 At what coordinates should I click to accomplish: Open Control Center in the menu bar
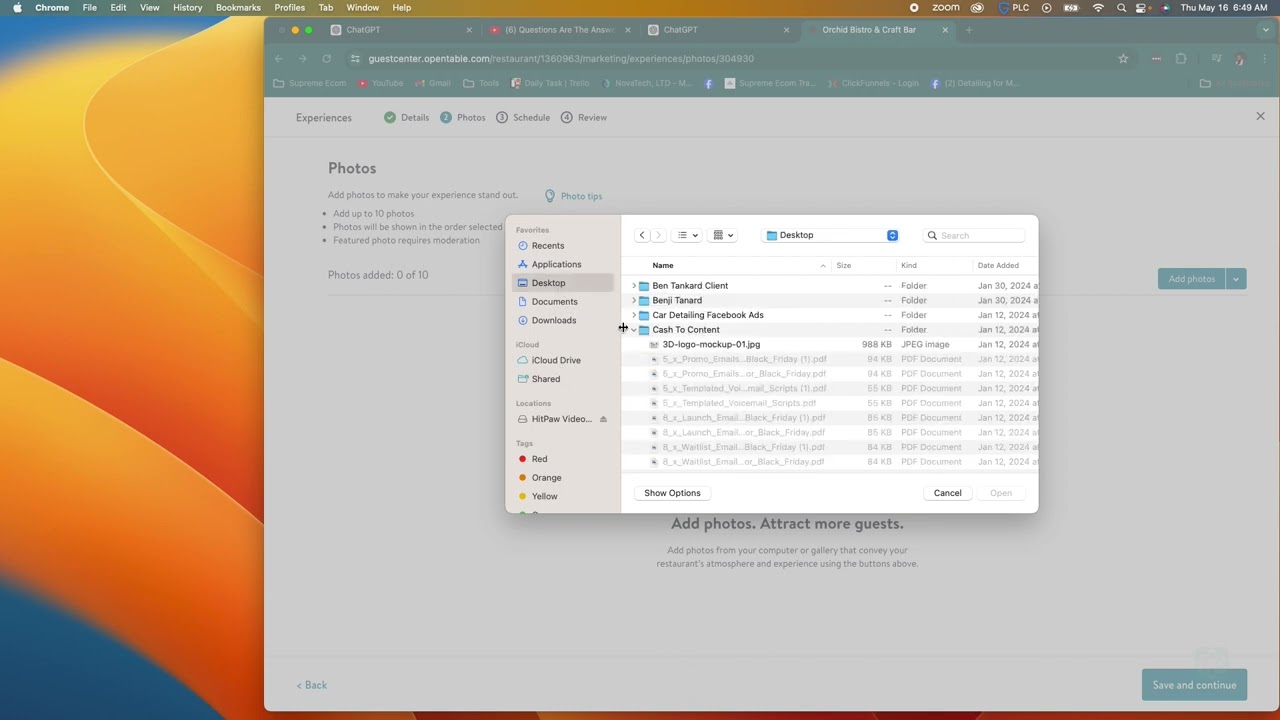pos(1142,7)
